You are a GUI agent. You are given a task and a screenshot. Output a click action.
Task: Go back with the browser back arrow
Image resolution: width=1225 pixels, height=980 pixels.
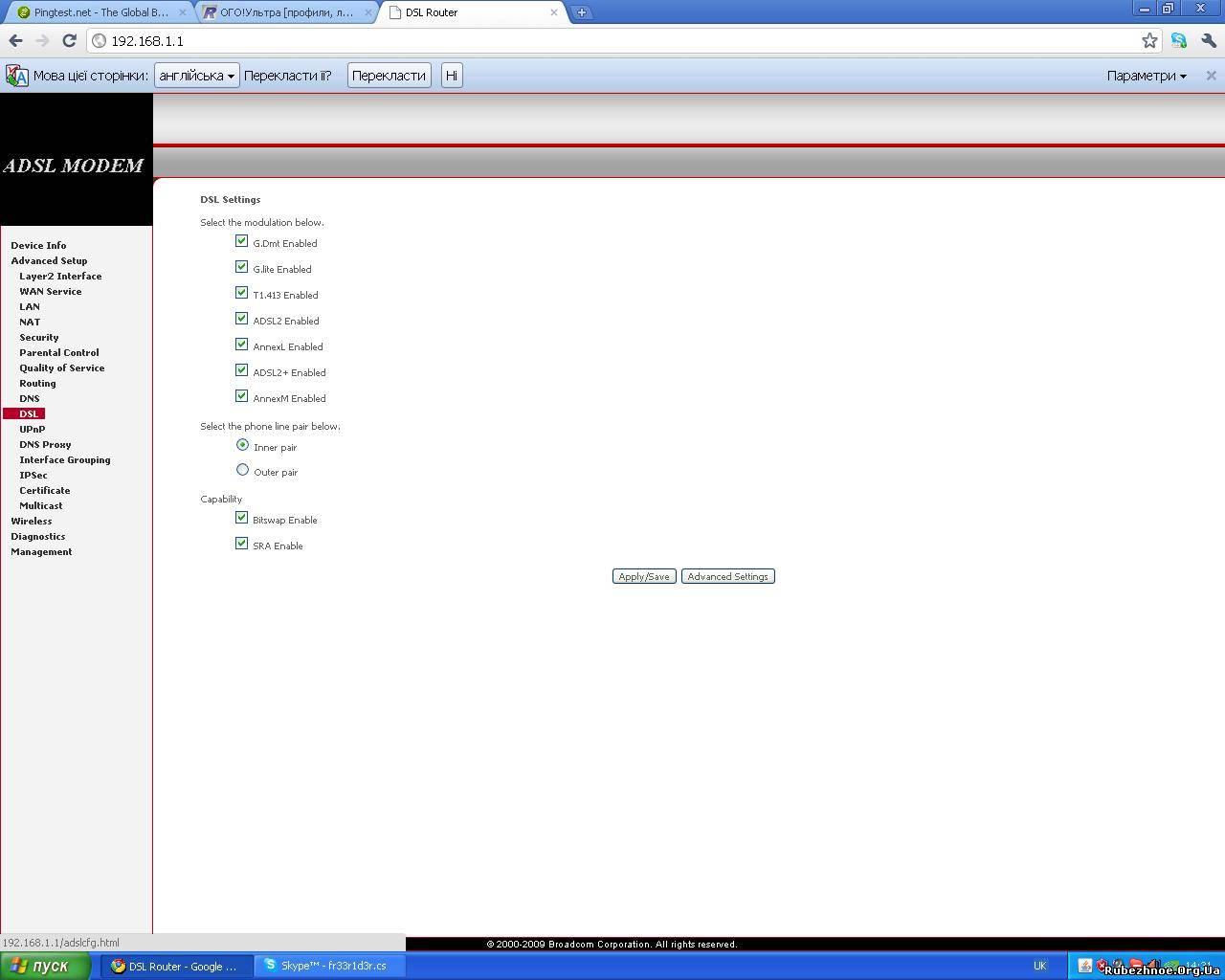click(x=15, y=40)
